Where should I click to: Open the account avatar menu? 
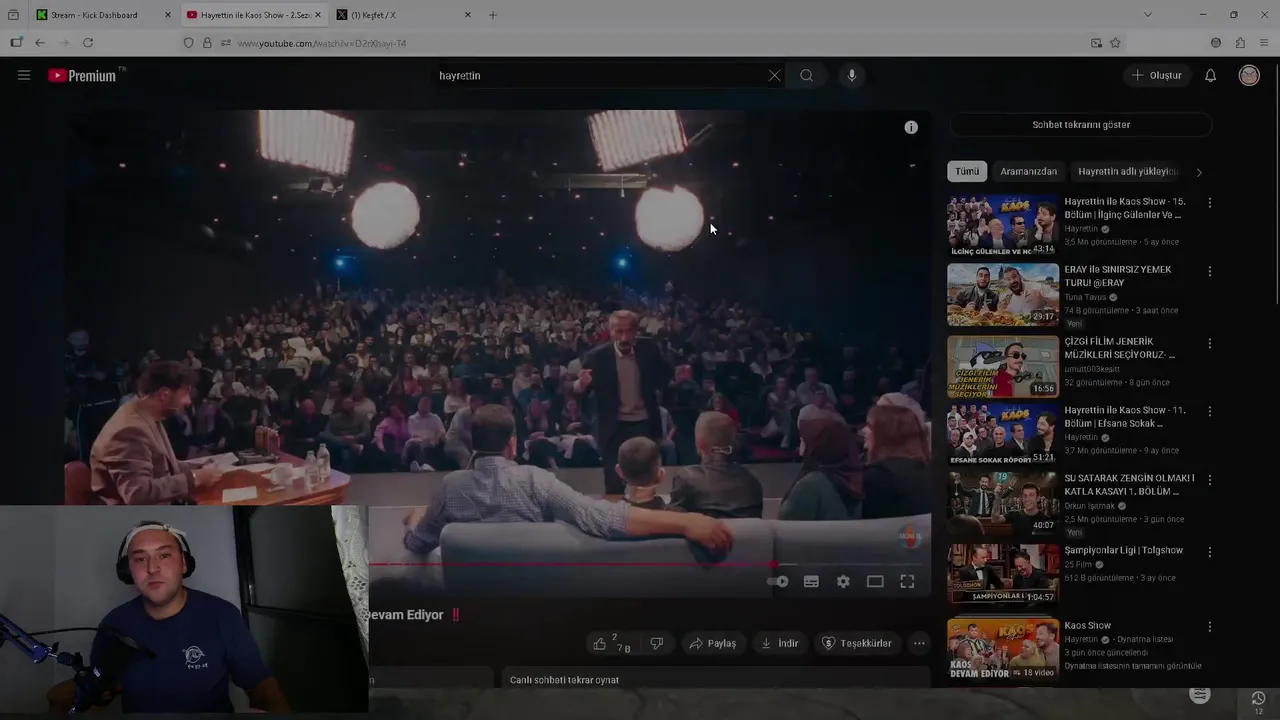1249,75
